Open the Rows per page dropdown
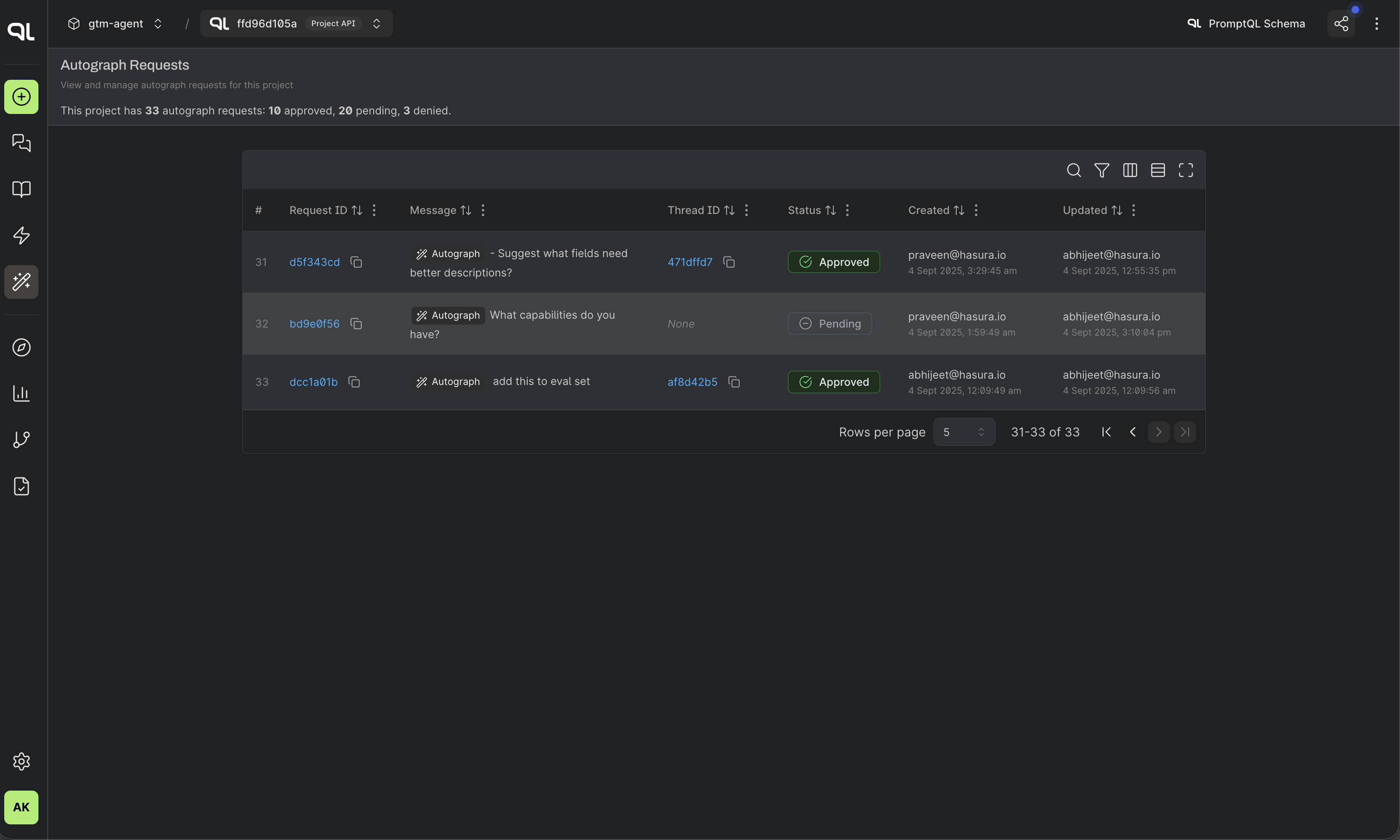 (x=963, y=432)
